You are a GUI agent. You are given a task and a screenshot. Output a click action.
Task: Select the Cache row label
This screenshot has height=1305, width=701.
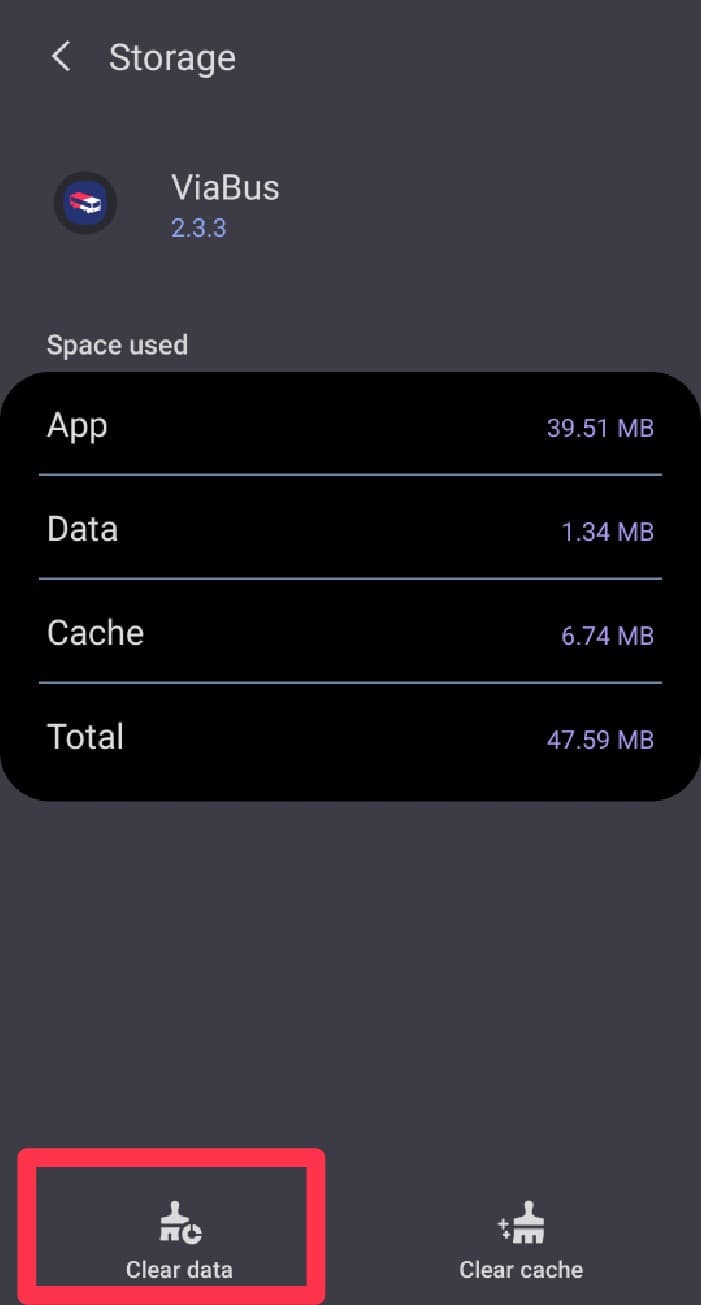tap(95, 632)
